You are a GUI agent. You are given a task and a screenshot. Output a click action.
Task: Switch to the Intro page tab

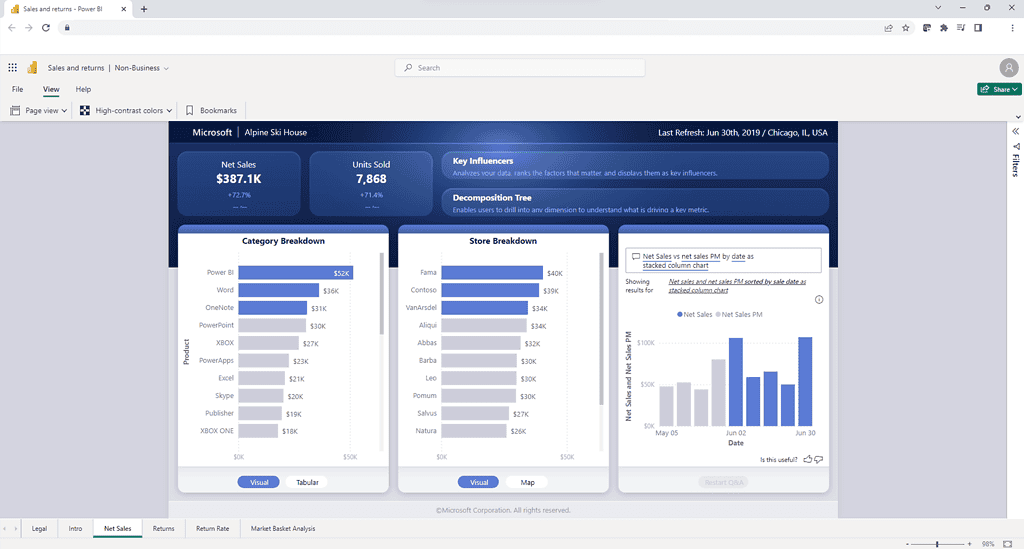click(75, 529)
